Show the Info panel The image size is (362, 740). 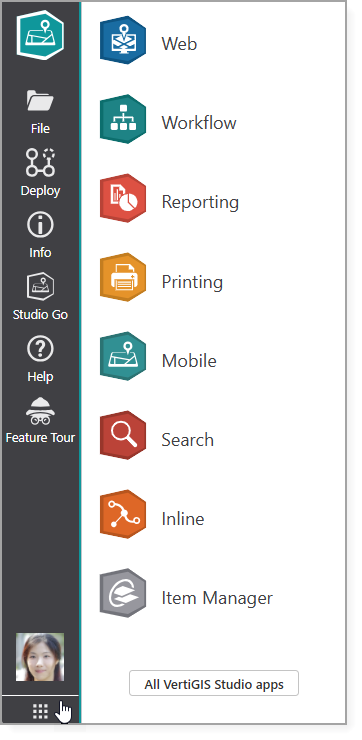[x=40, y=235]
